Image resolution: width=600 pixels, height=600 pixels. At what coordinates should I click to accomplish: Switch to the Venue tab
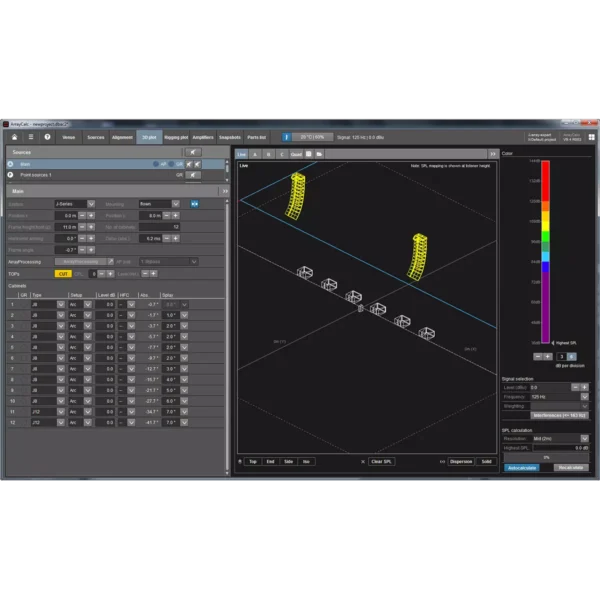[69, 137]
